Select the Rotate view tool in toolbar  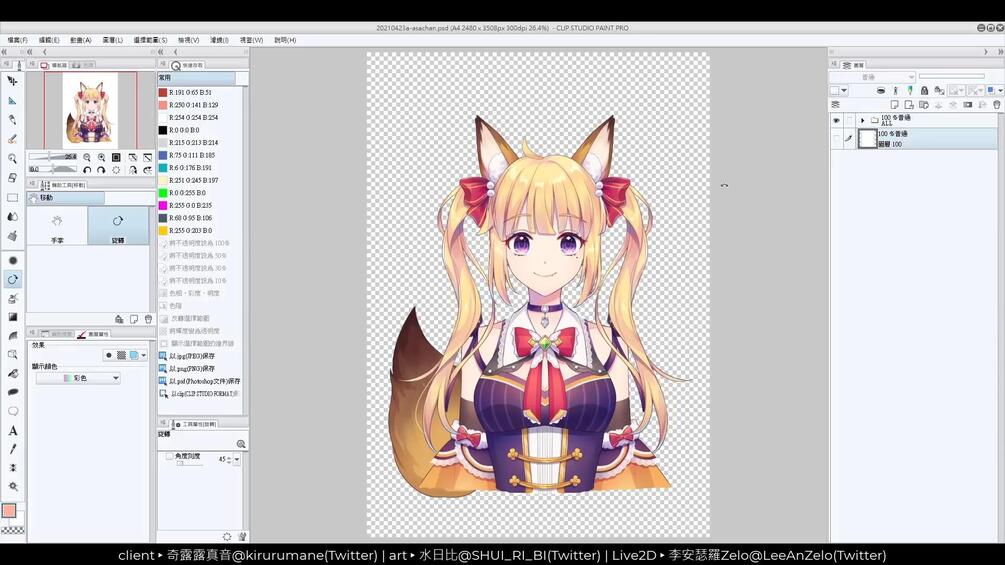(12, 279)
